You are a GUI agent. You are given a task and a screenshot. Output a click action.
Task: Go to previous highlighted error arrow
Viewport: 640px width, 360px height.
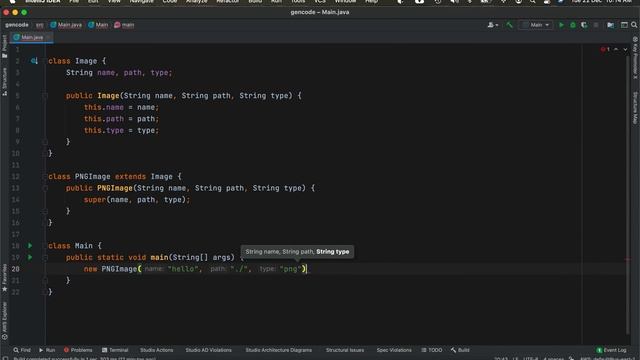[x=616, y=49]
